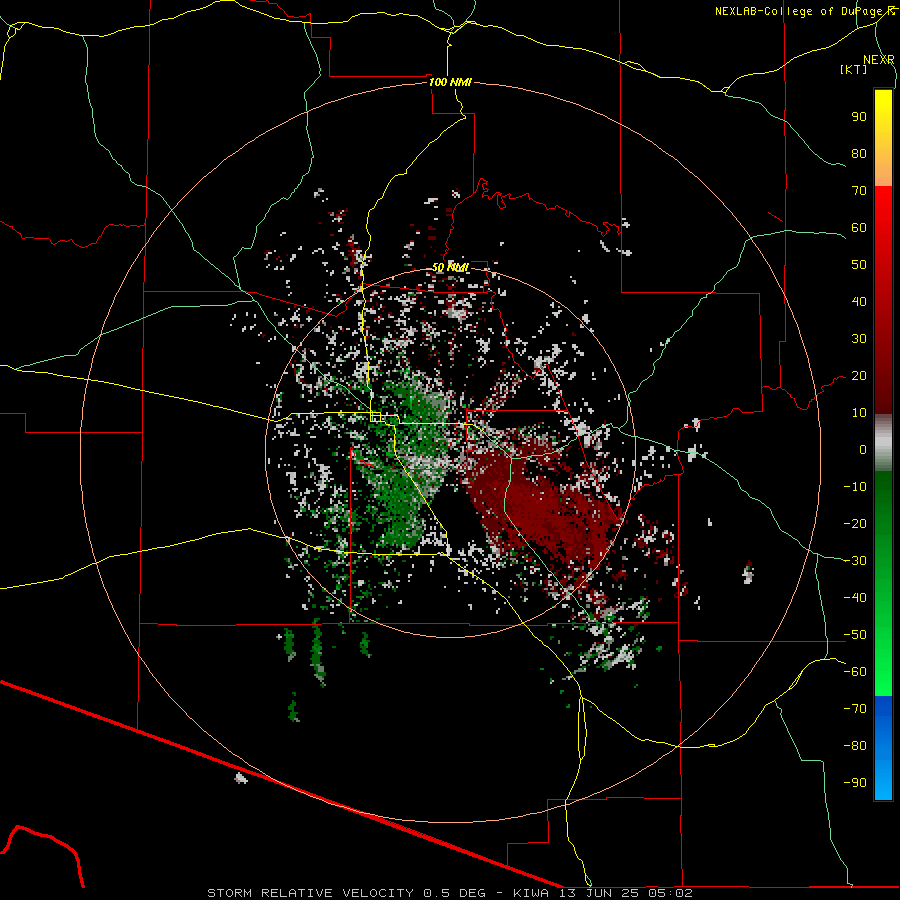This screenshot has height=900, width=900.
Task: Click the KIWA radar site identifier
Action: pyautogui.click(x=531, y=893)
